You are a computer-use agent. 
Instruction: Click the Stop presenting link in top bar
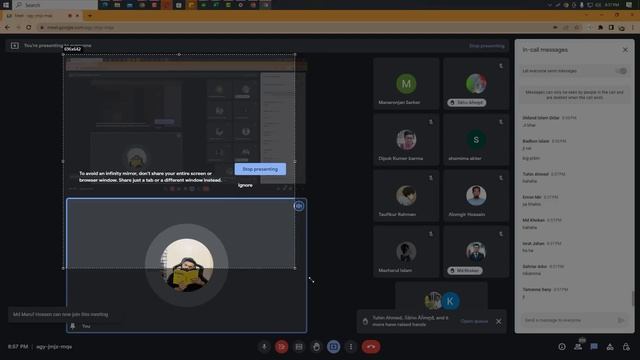(487, 46)
